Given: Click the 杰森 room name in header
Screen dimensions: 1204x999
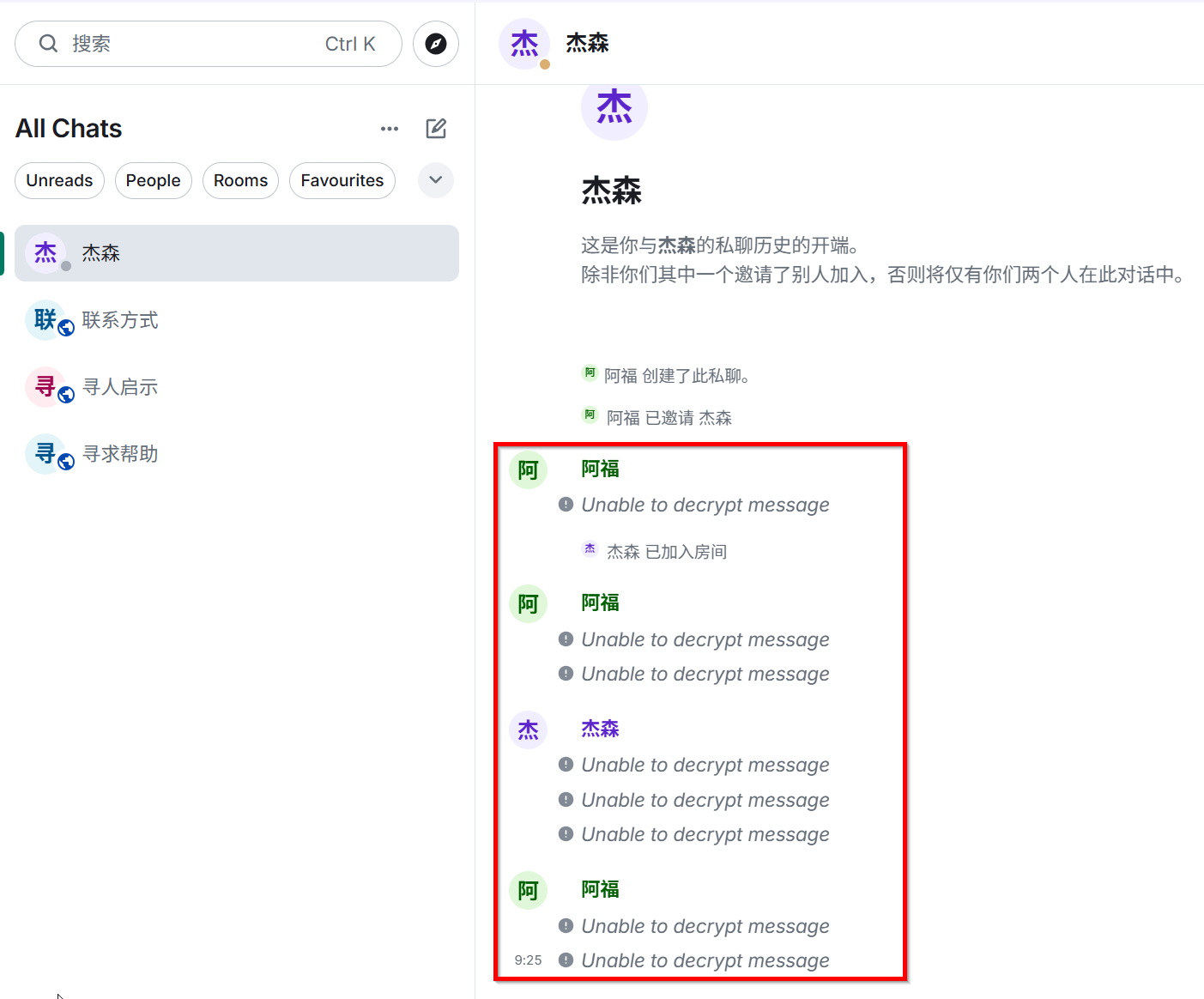Looking at the screenshot, I should [x=587, y=43].
